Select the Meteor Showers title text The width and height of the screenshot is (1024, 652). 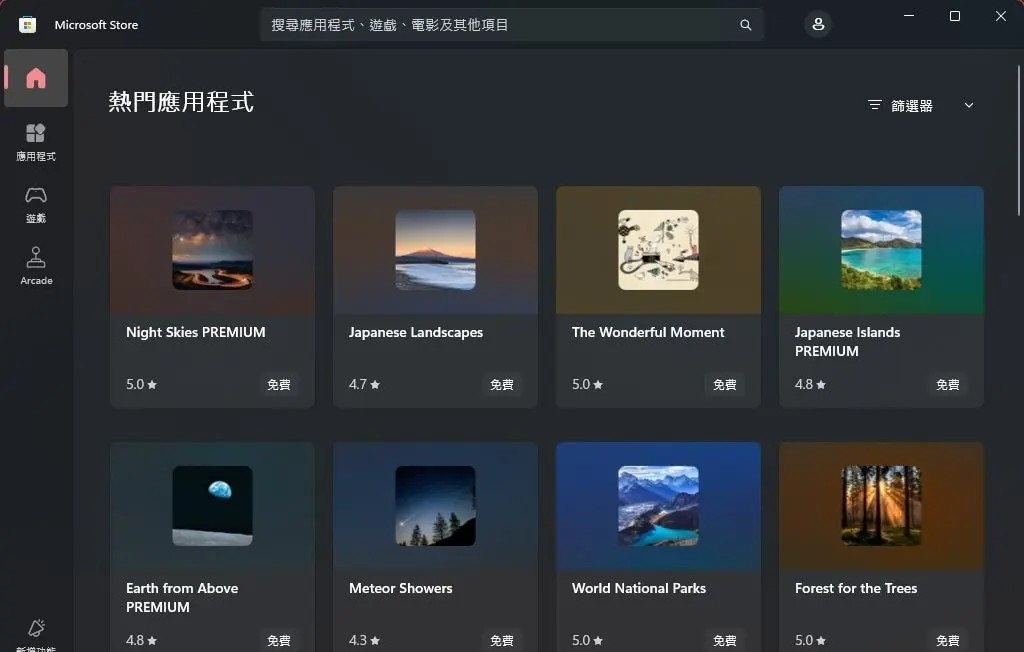coord(400,588)
